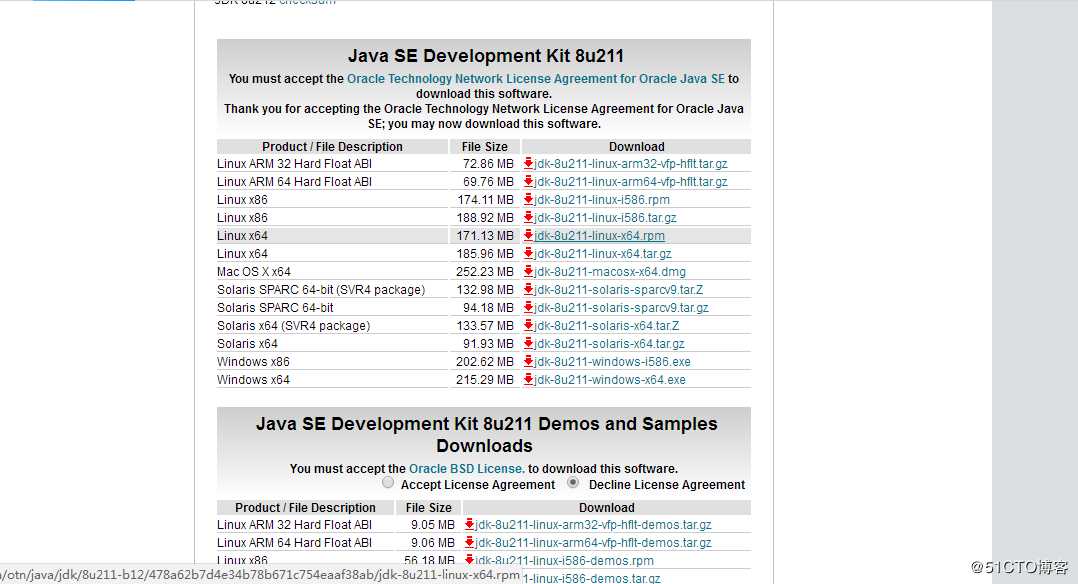The image size is (1078, 584).
Task: Click red arrow icon beside jdk-8u211-linux-i586-demos.rpm
Action: [x=469, y=560]
